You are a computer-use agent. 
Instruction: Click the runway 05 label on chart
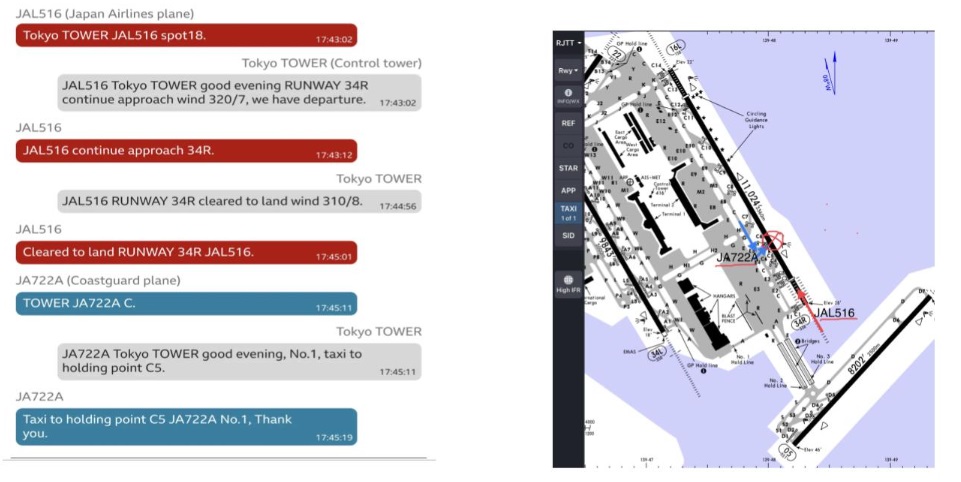pyautogui.click(x=788, y=453)
